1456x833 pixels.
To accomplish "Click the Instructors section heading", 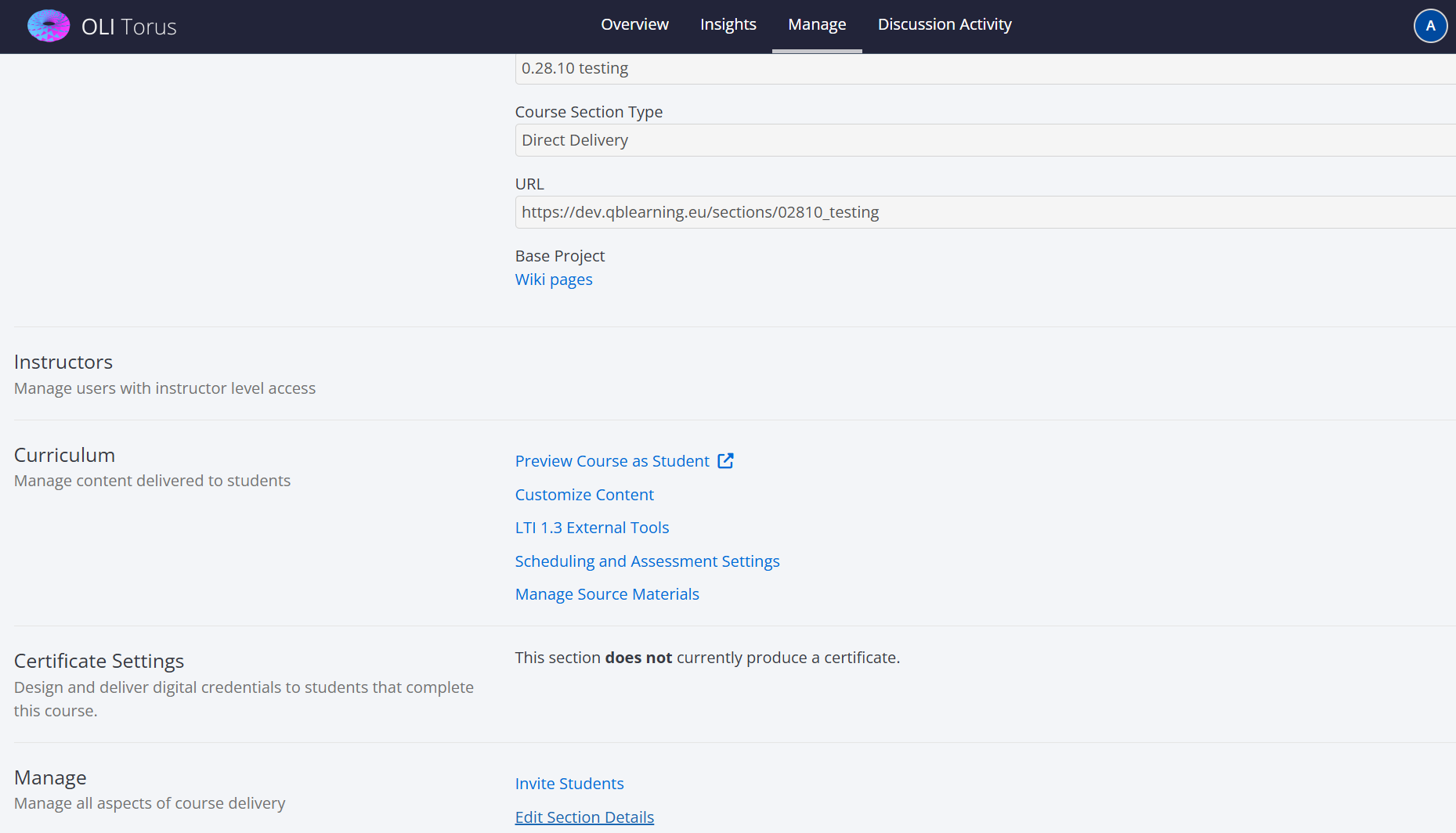I will 63,362.
